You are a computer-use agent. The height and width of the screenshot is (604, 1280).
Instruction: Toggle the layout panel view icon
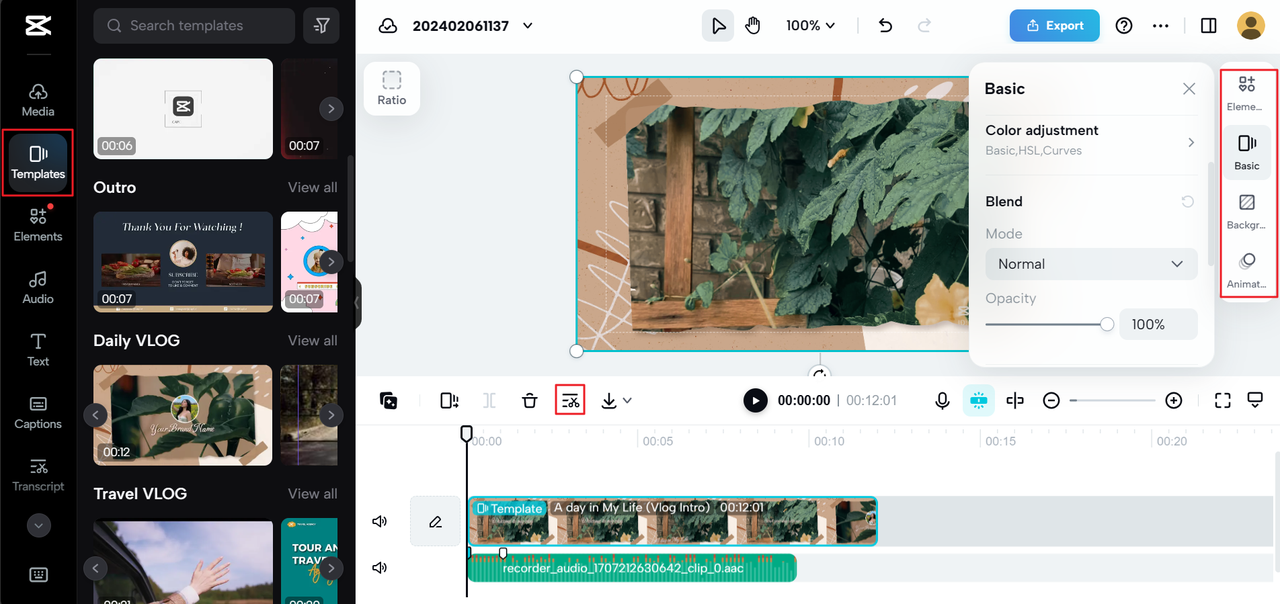(1208, 26)
